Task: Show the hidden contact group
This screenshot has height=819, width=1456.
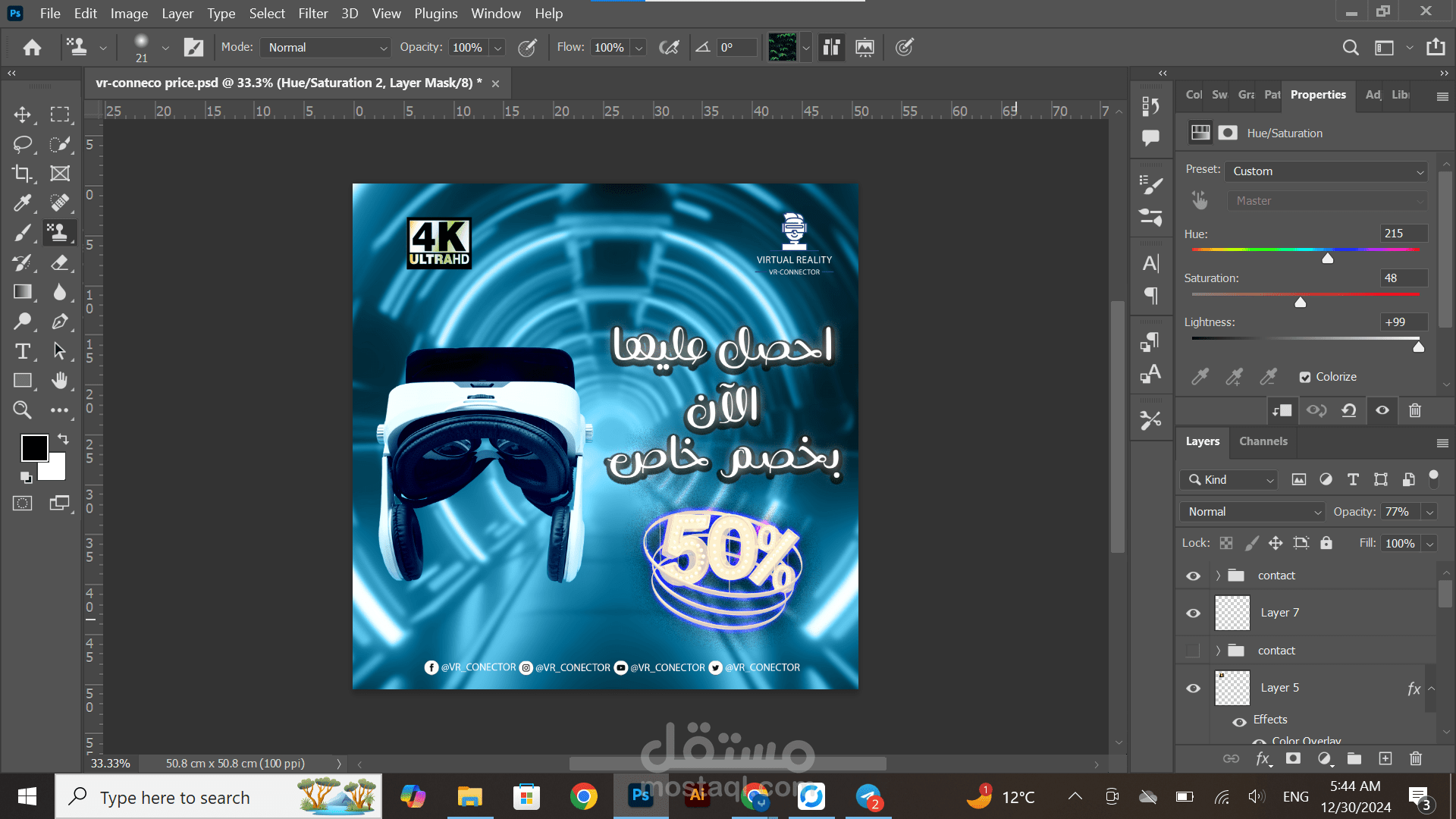Action: click(1193, 651)
